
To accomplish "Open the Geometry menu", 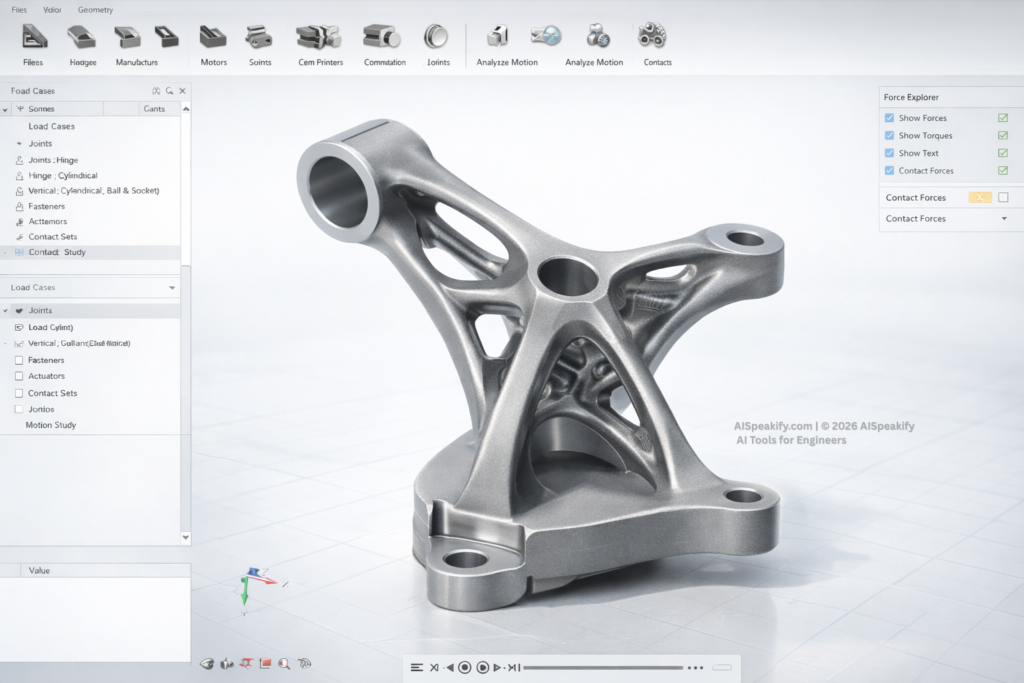I will point(95,9).
